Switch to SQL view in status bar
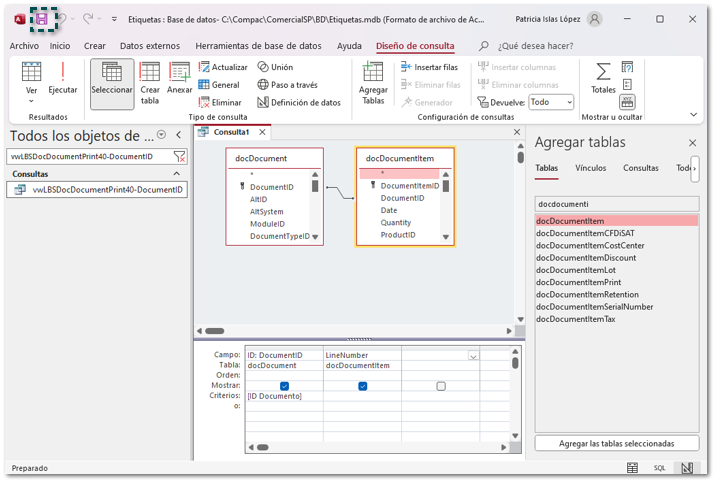Image resolution: width=716 pixels, height=483 pixels. tap(660, 468)
